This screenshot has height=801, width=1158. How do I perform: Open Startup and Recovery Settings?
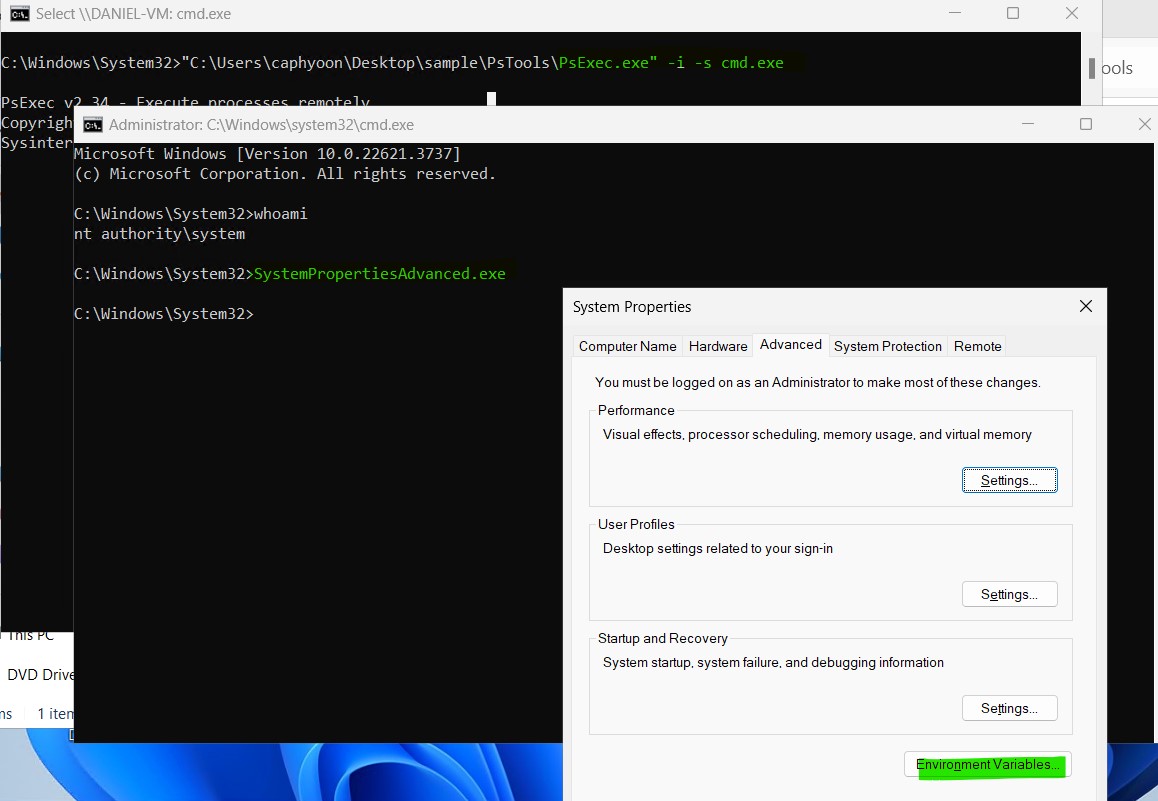click(x=1009, y=708)
